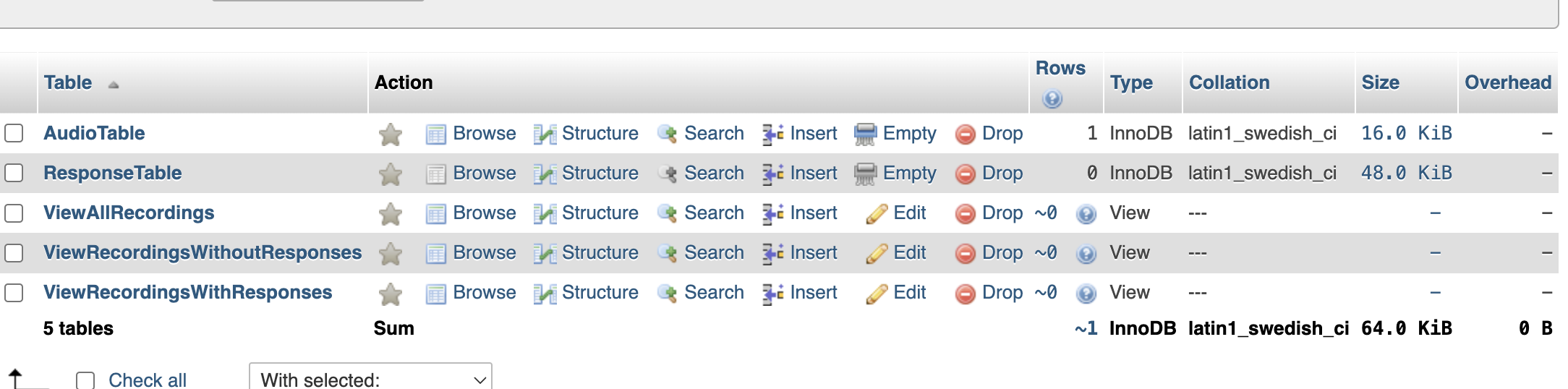This screenshot has height=389, width=1568.
Task: Click the 16.0 KiB size of AudioTable
Action: pos(1406,133)
